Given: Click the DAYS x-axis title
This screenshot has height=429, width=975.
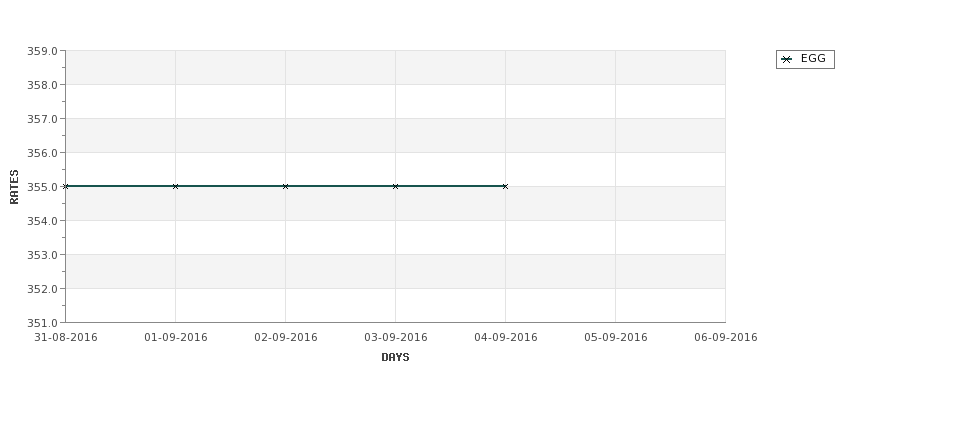Looking at the screenshot, I should (x=395, y=357).
